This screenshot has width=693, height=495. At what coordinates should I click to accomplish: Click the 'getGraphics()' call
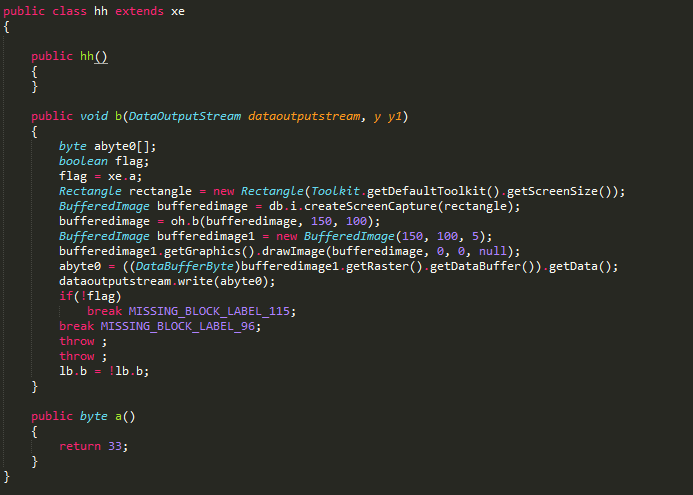[x=209, y=251]
